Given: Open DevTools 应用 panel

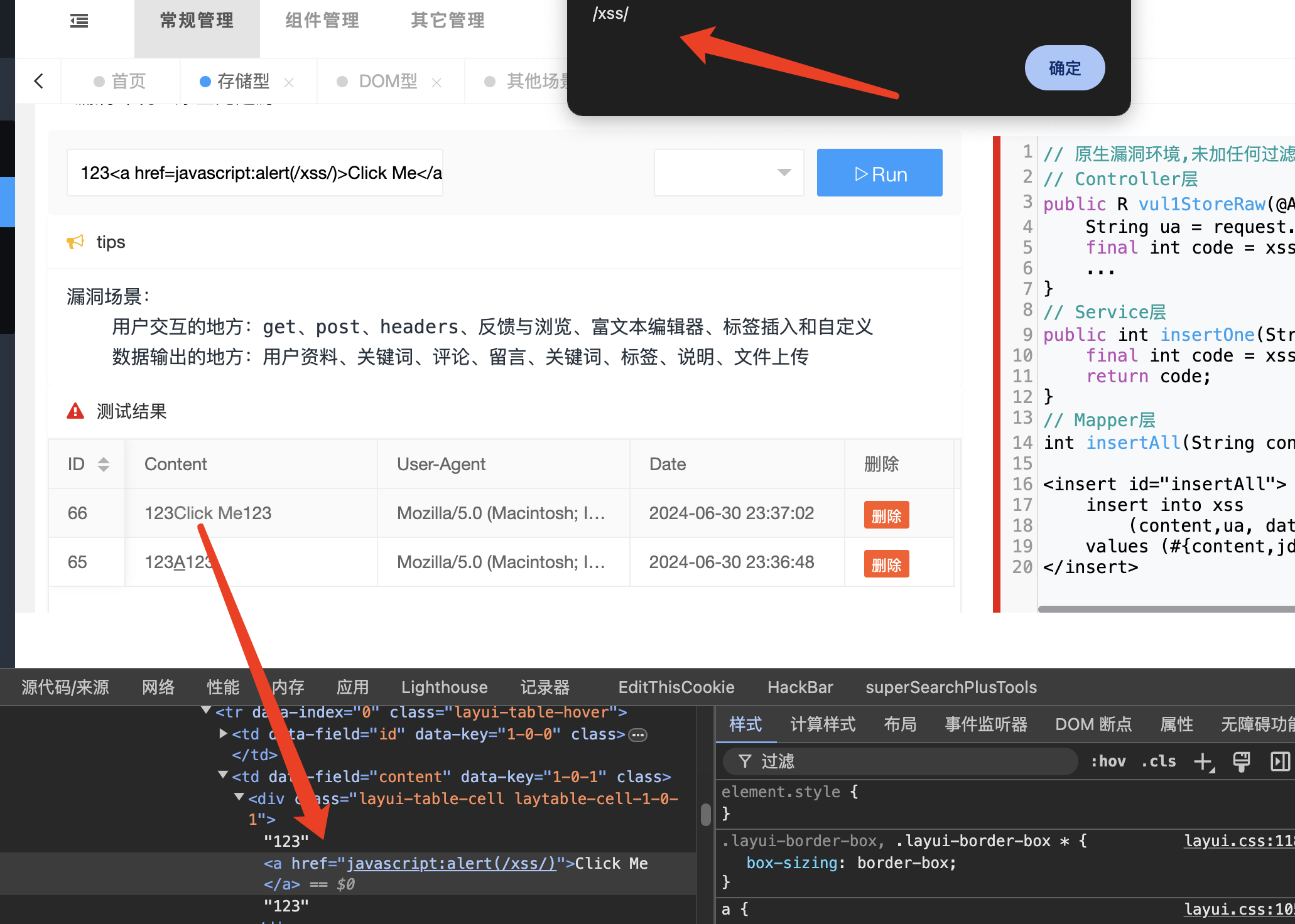Looking at the screenshot, I should (x=352, y=687).
